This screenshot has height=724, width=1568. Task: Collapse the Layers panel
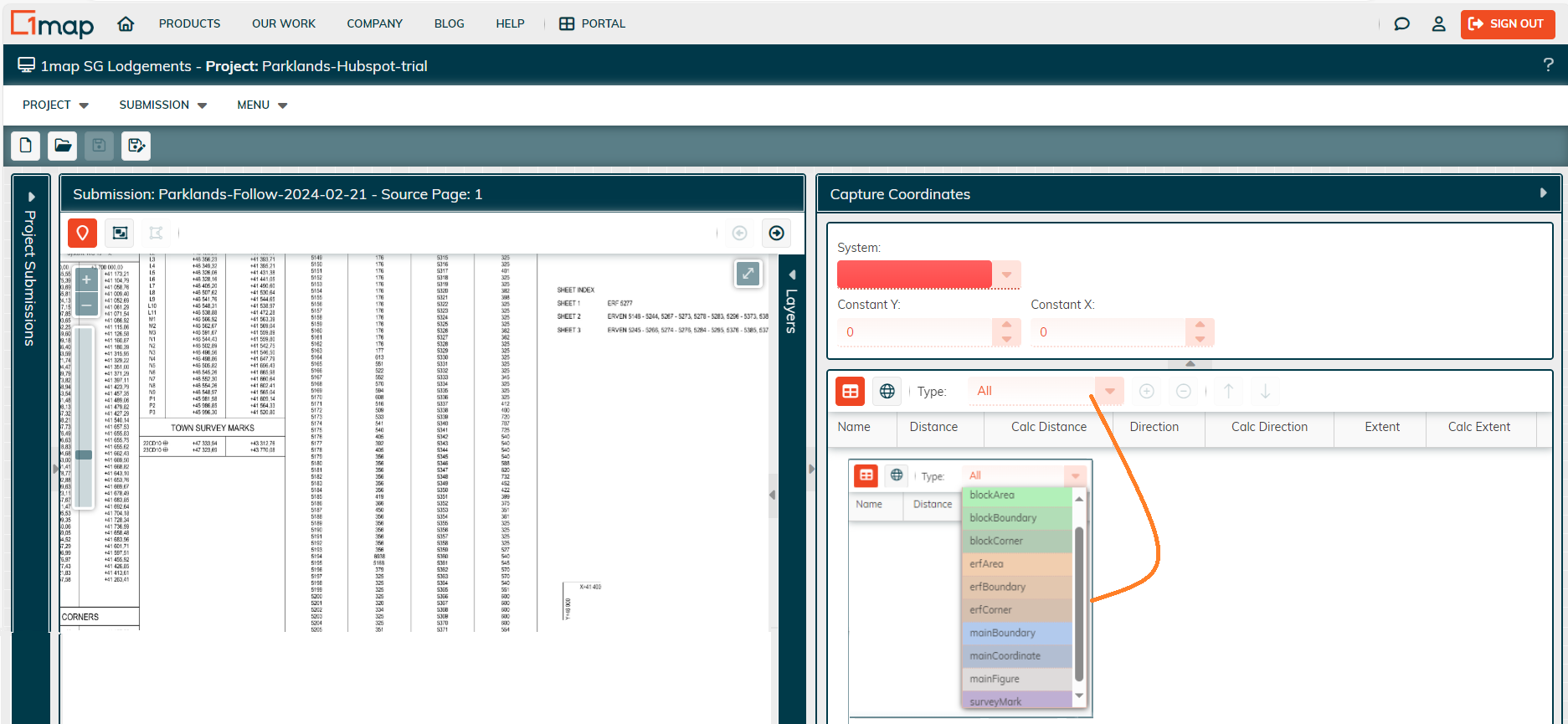pos(792,275)
